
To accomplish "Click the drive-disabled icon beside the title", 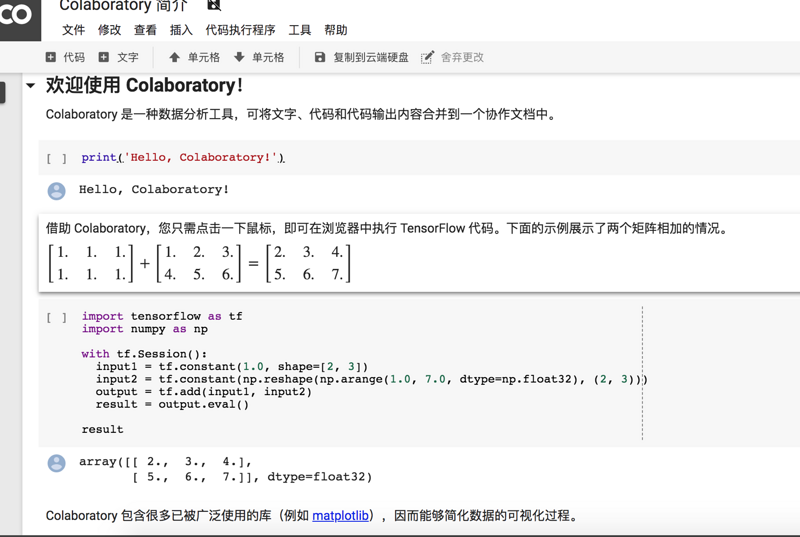I will point(214,5).
